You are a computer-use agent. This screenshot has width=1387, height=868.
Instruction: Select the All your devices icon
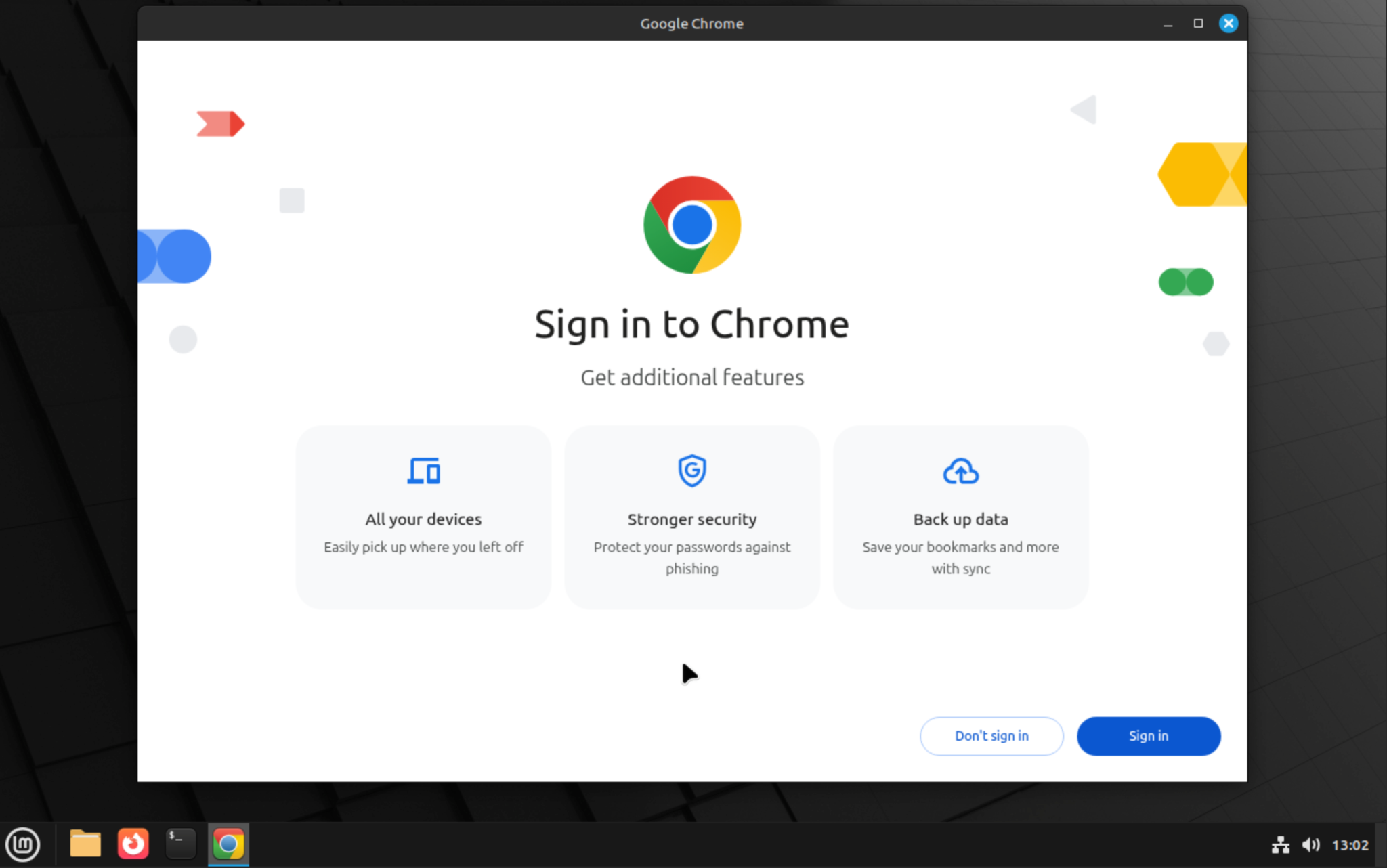pos(423,471)
